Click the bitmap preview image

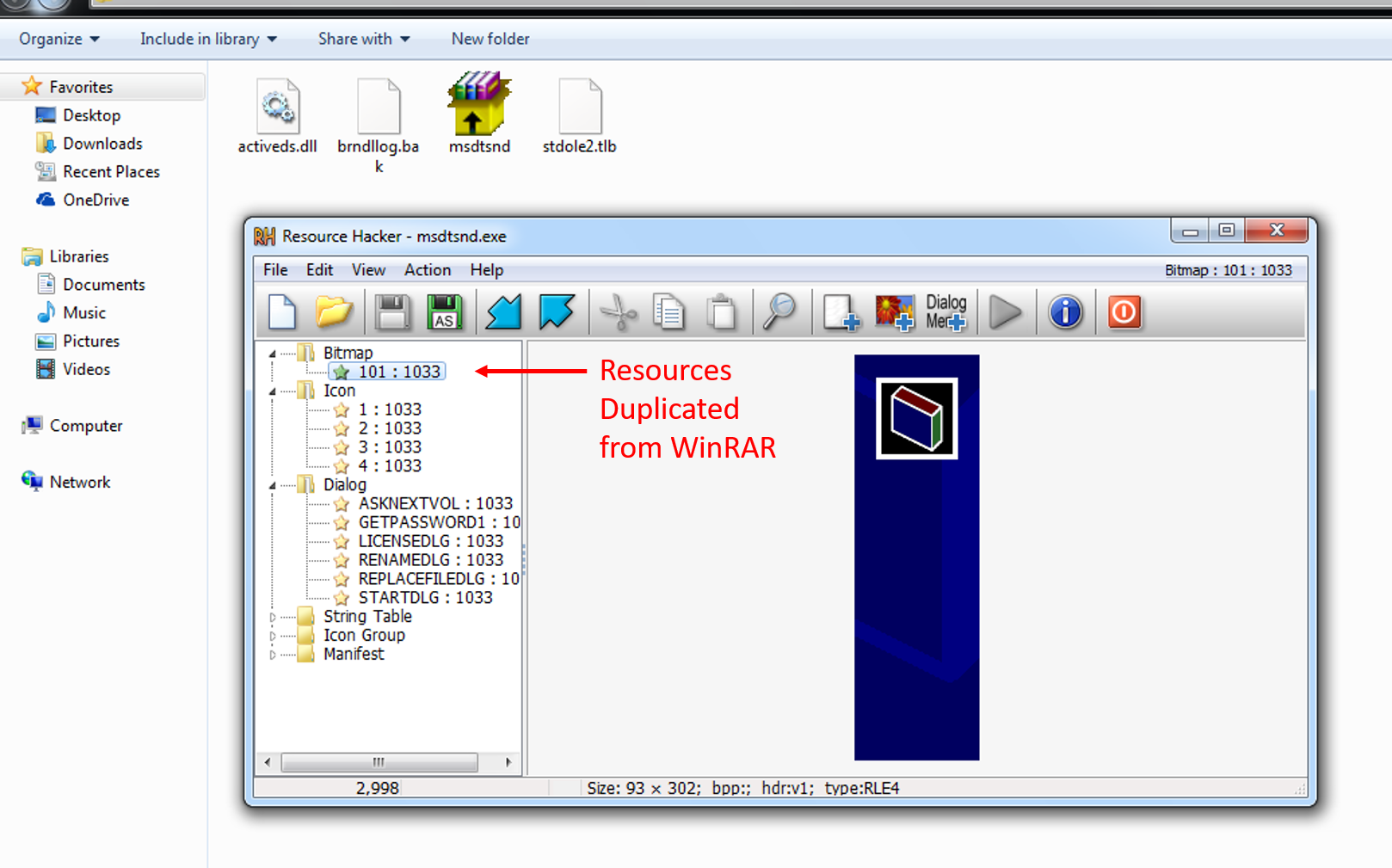click(x=916, y=557)
